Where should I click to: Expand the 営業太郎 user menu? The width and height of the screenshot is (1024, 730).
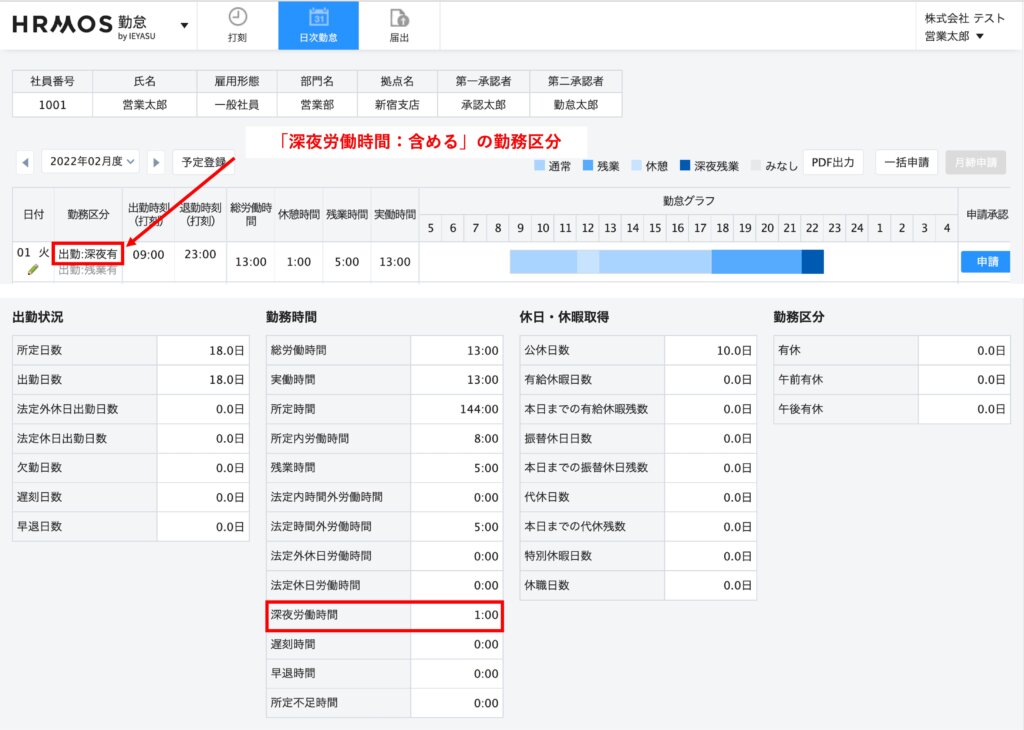click(x=951, y=37)
